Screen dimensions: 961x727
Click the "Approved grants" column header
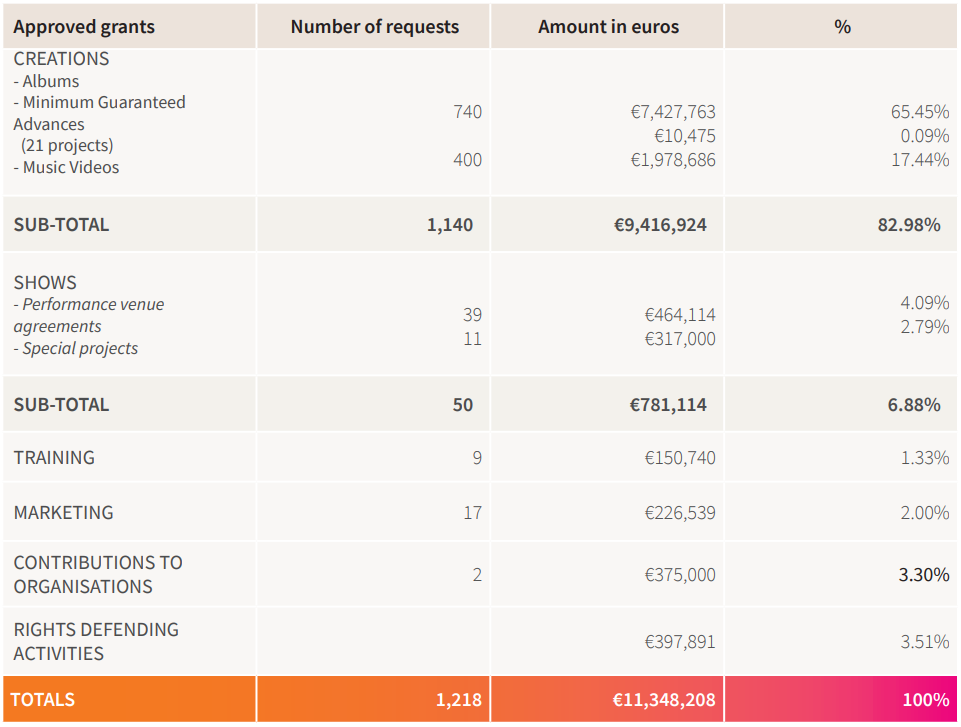84,27
